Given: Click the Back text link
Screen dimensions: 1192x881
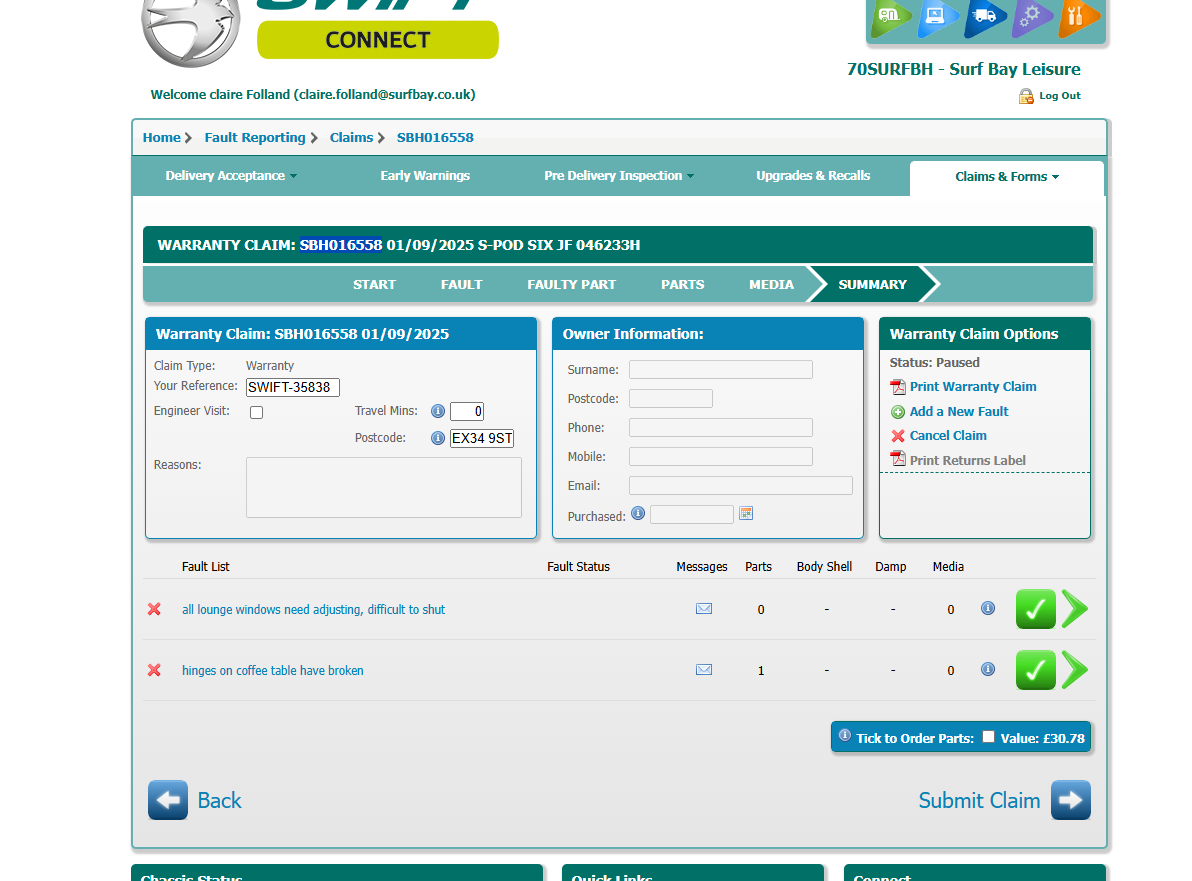Looking at the screenshot, I should point(219,800).
